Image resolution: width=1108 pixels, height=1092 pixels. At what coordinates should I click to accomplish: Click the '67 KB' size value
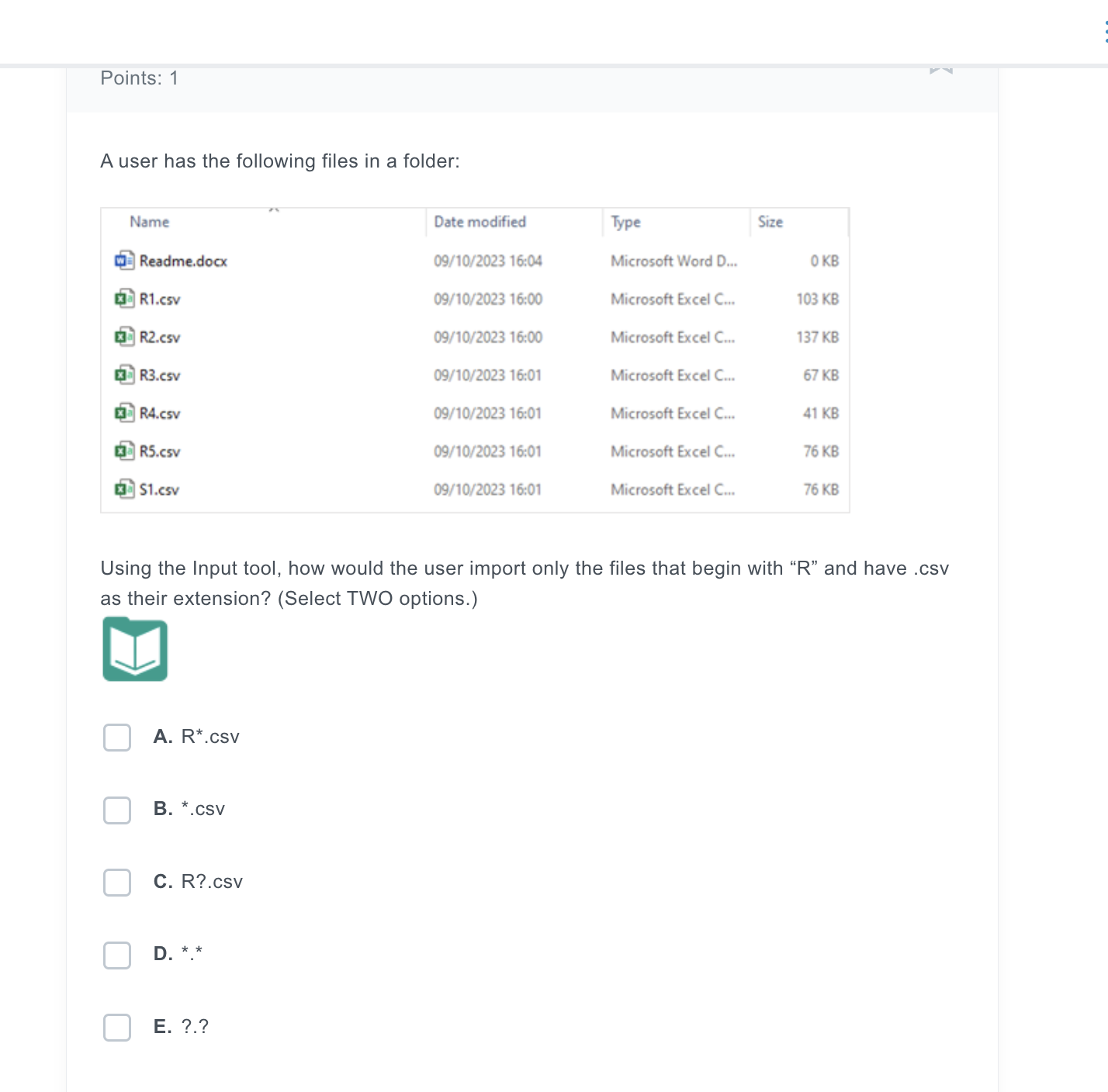click(821, 375)
